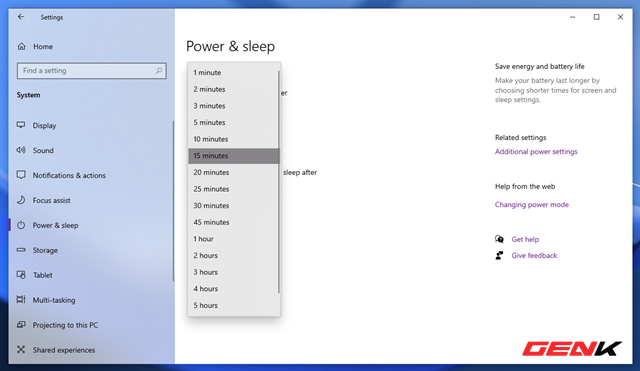
Task: Click the Storage drive icon
Action: [21, 250]
